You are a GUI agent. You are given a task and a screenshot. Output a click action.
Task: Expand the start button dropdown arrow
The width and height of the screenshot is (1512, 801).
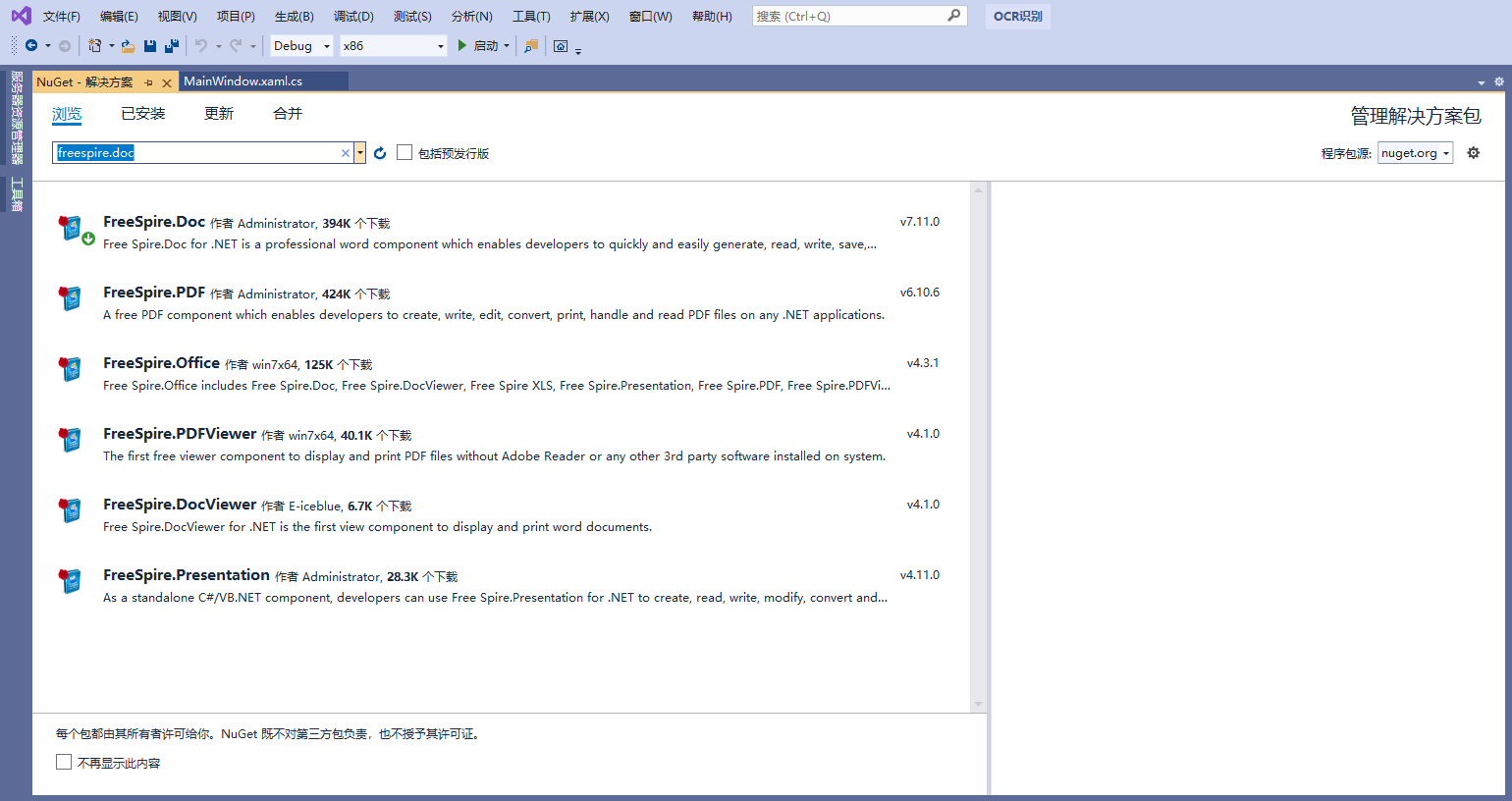click(507, 46)
